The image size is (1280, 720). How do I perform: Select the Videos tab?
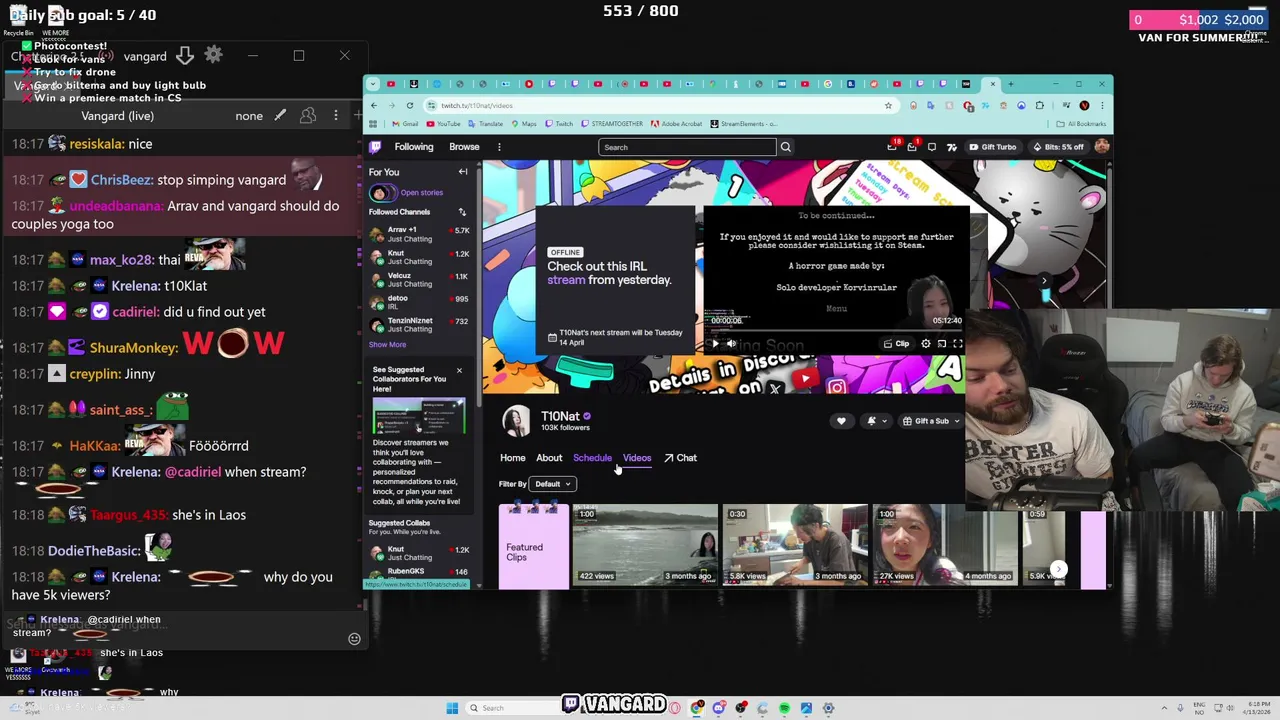tap(637, 458)
